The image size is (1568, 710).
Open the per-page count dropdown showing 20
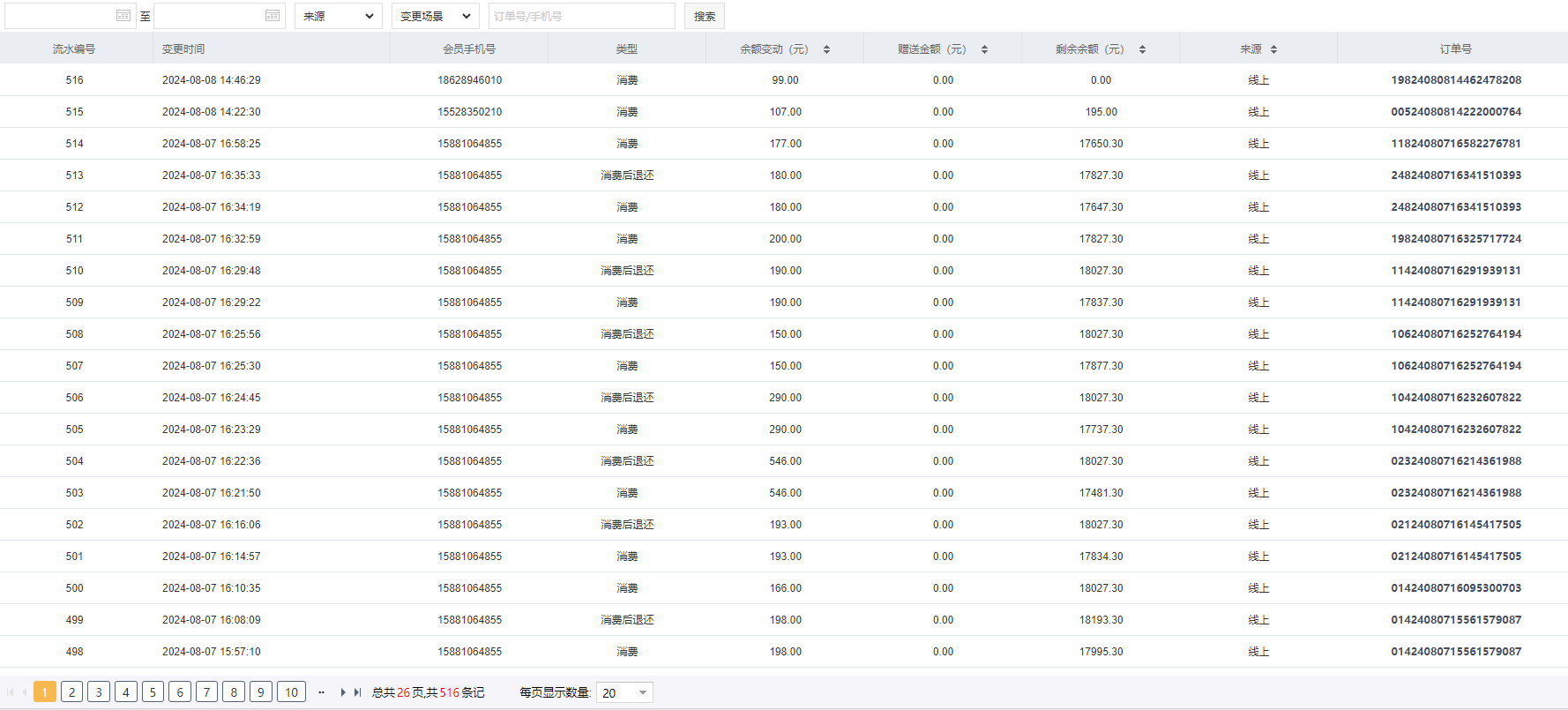[623, 692]
